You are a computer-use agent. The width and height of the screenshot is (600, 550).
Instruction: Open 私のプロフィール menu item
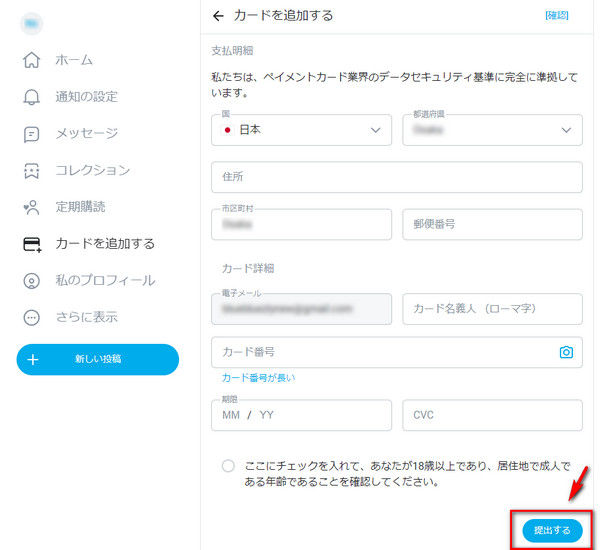coord(105,280)
